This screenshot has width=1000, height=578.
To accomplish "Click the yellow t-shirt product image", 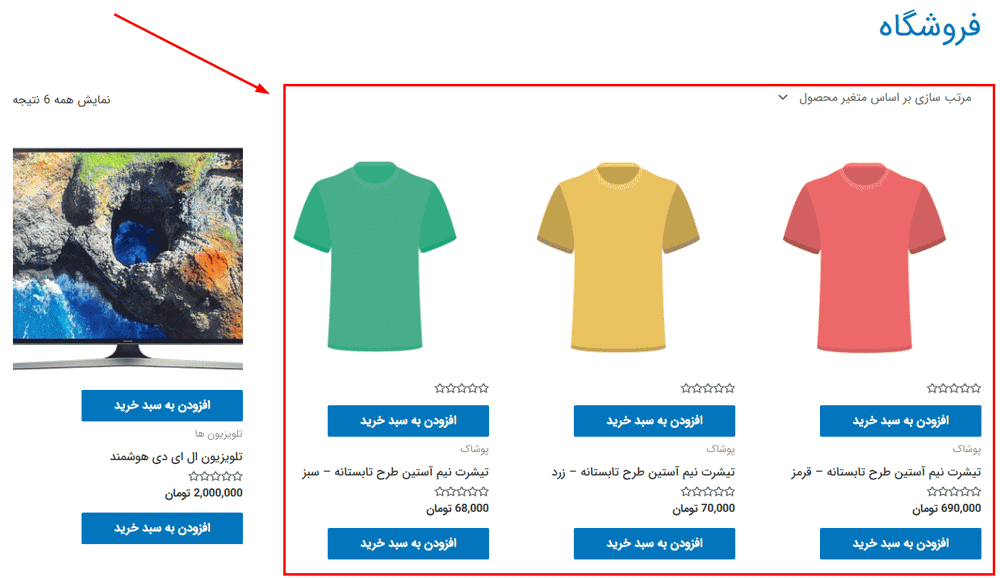I will [x=618, y=257].
